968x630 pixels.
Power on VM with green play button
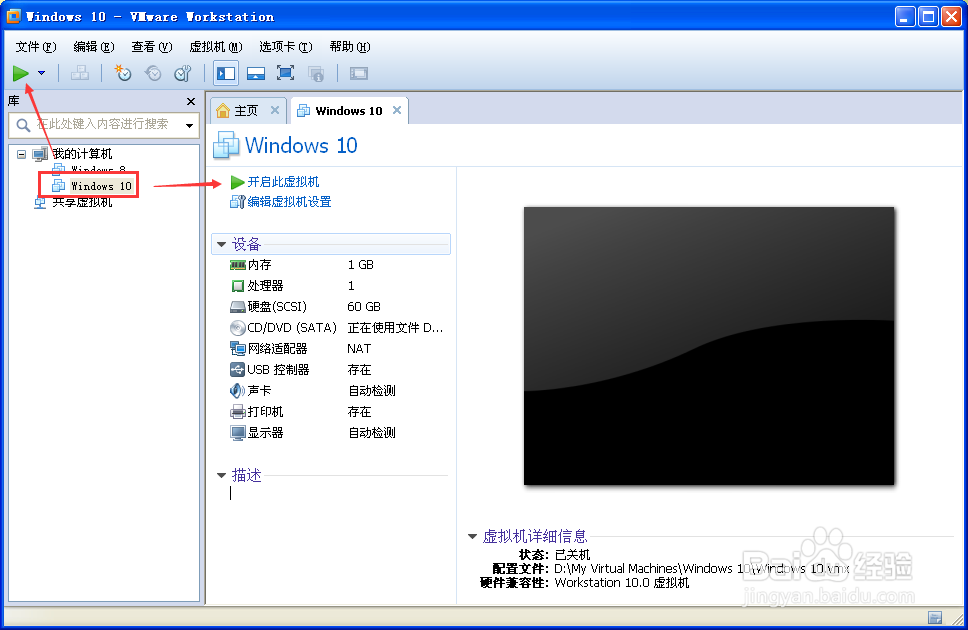coord(20,74)
